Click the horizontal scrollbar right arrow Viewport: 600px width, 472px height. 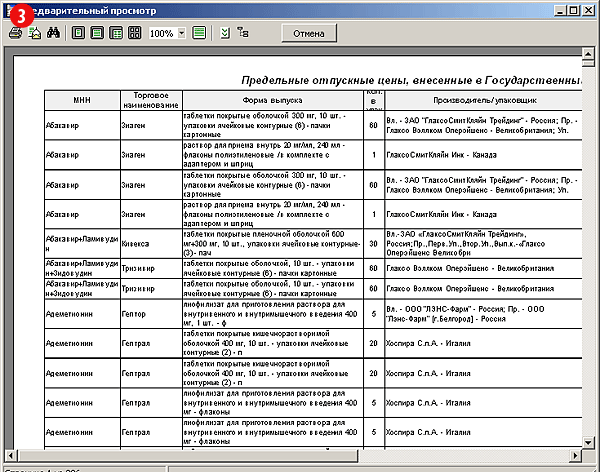pos(575,456)
